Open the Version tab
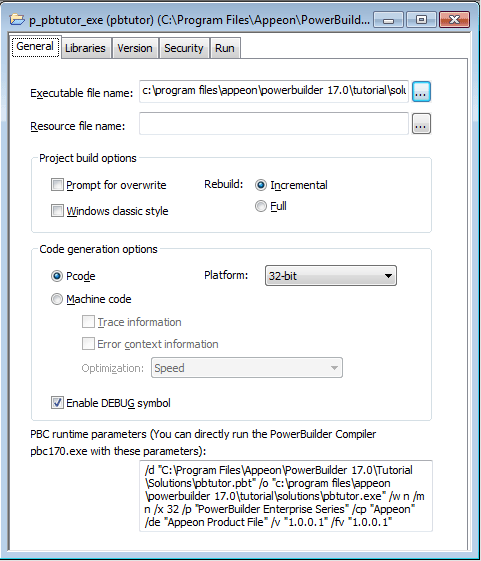This screenshot has width=481, height=561. point(135,48)
